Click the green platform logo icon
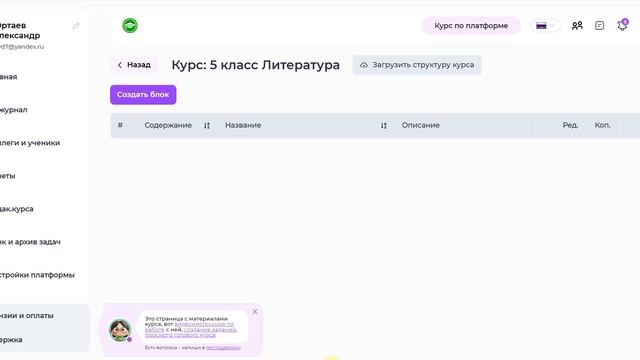The image size is (640, 360). click(x=130, y=25)
